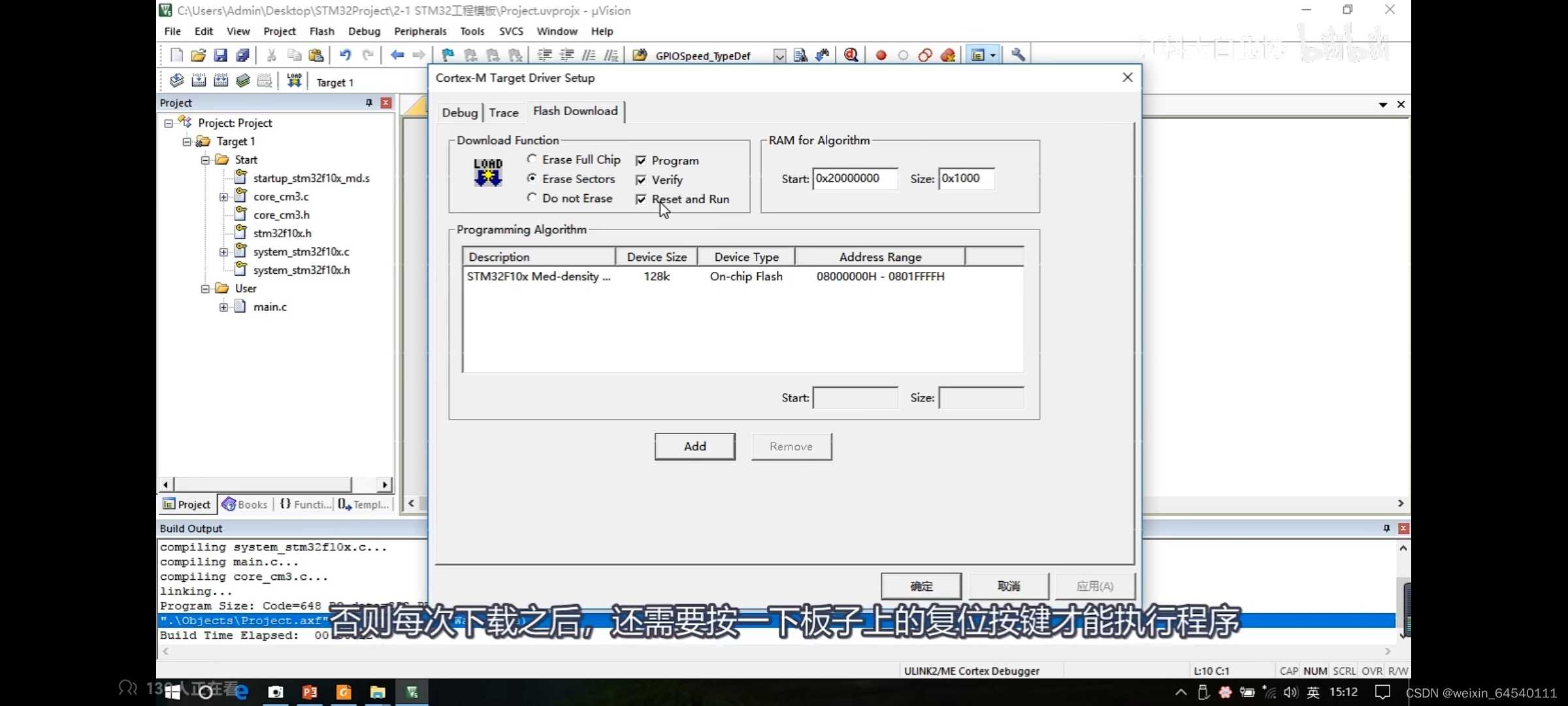Viewport: 1568px width, 706px height.
Task: Click the RAM Start address field
Action: pyautogui.click(x=855, y=178)
